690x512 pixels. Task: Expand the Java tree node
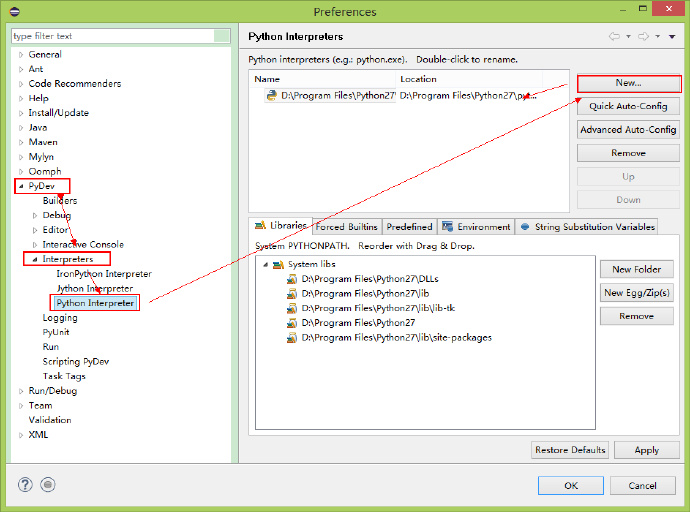click(x=21, y=128)
